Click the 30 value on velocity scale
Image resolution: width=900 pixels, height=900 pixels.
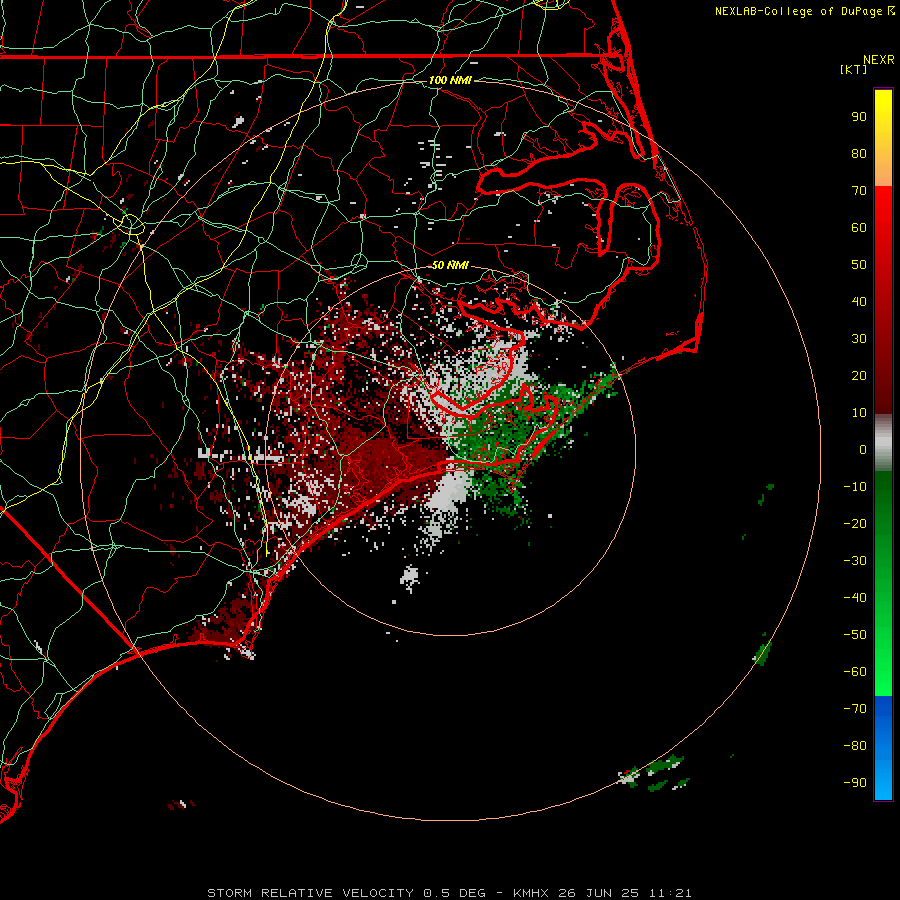click(x=859, y=339)
